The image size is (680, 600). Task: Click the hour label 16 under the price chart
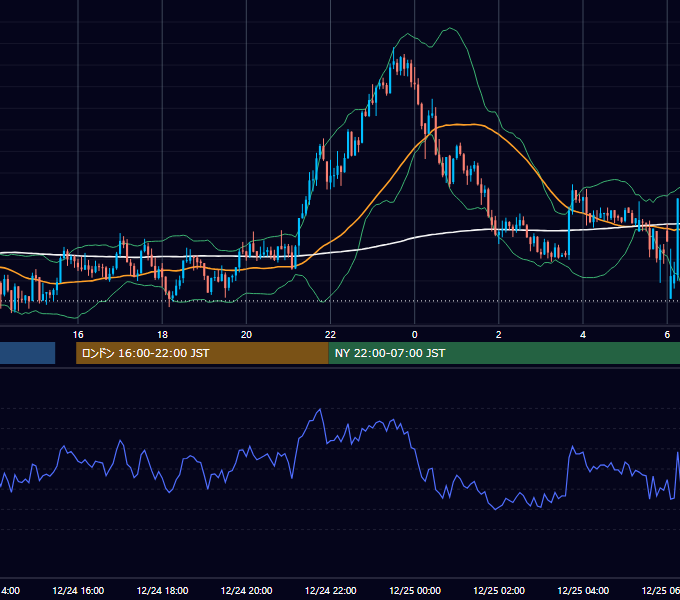[78, 335]
